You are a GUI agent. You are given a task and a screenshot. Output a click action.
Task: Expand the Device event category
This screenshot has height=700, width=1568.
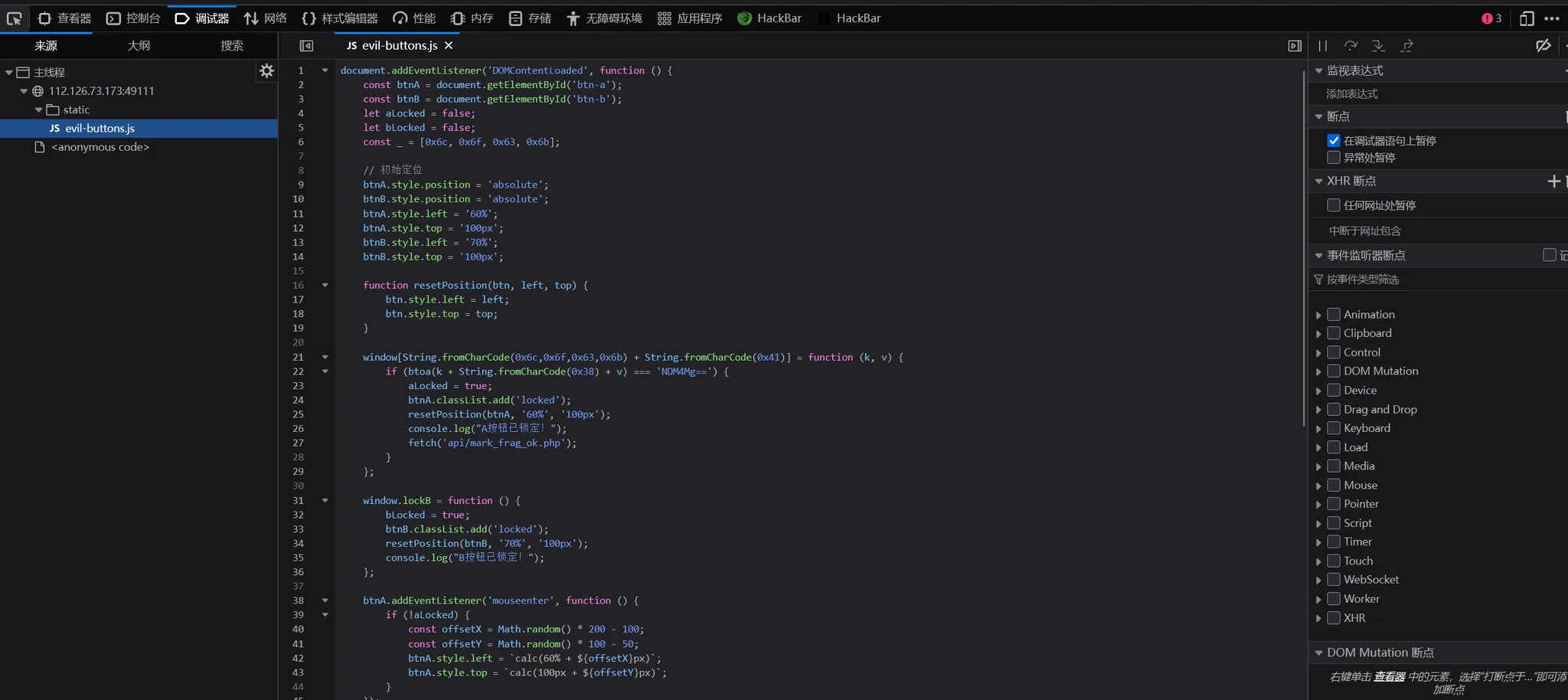pos(1318,391)
